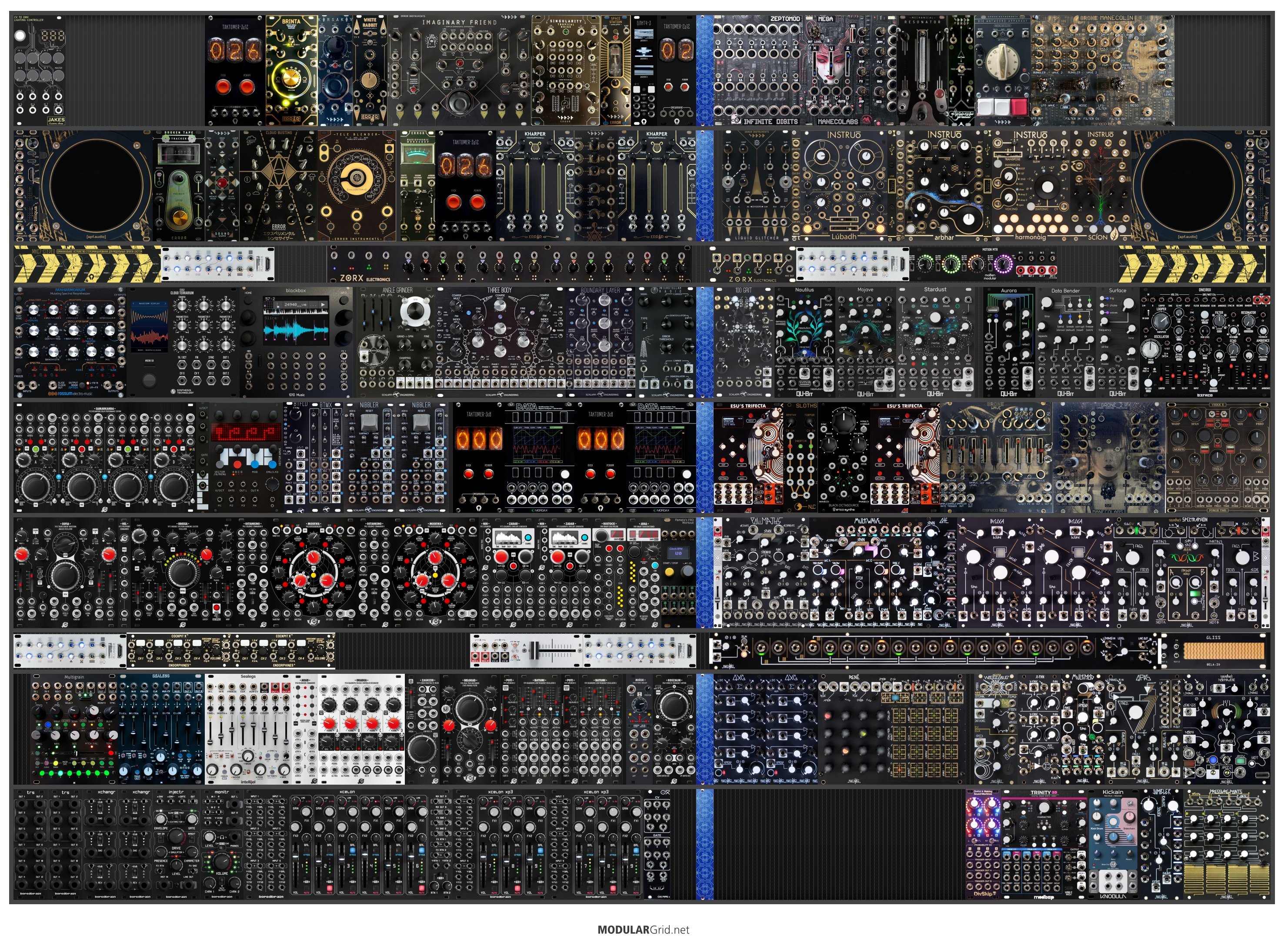Image resolution: width=1288 pixels, height=939 pixels.
Task: Open the Make Noise Multiwave module
Action: click(x=866, y=573)
